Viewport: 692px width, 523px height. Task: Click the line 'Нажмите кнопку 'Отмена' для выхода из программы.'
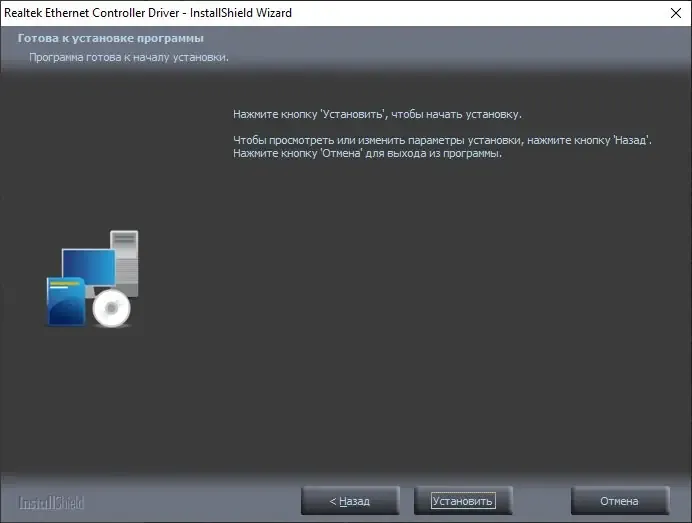pos(368,154)
